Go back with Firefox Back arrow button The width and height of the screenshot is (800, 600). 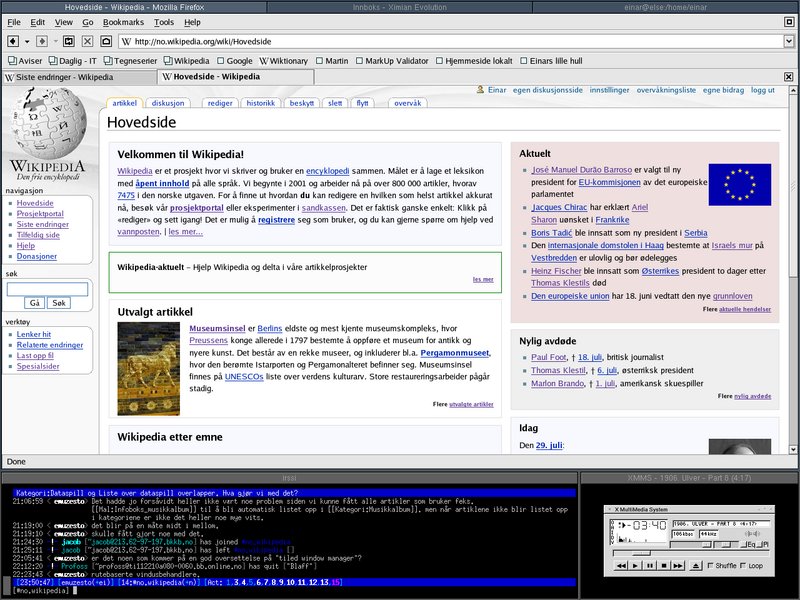tap(13, 41)
